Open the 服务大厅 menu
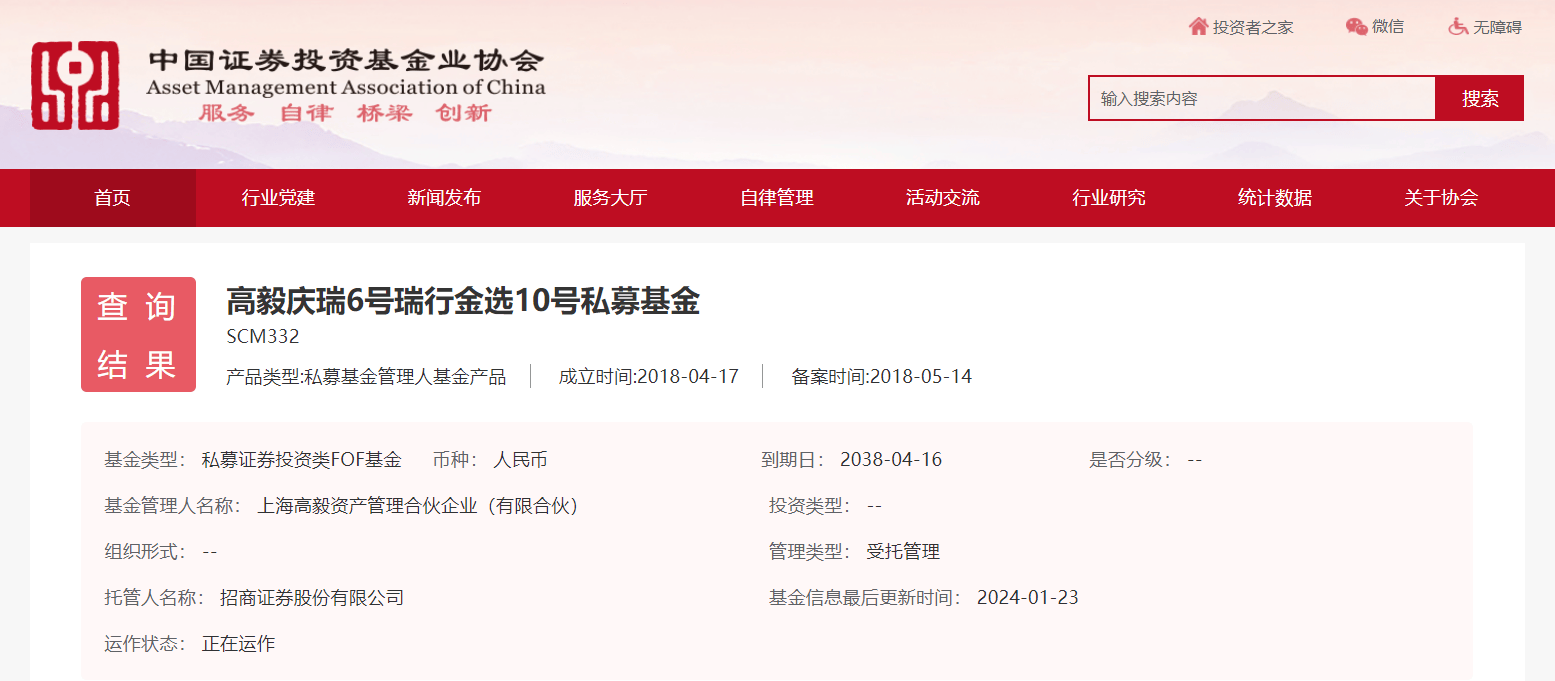This screenshot has width=1555, height=681. coord(609,198)
